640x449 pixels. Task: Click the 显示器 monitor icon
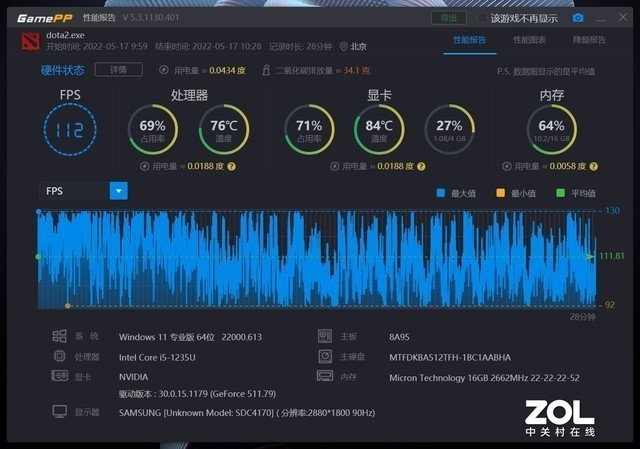point(59,411)
